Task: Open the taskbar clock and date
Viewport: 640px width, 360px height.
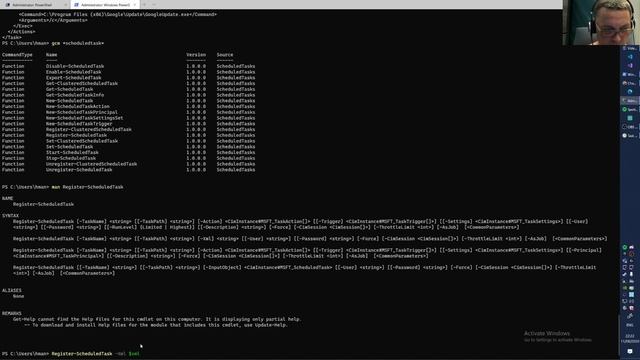Action: tap(630, 338)
